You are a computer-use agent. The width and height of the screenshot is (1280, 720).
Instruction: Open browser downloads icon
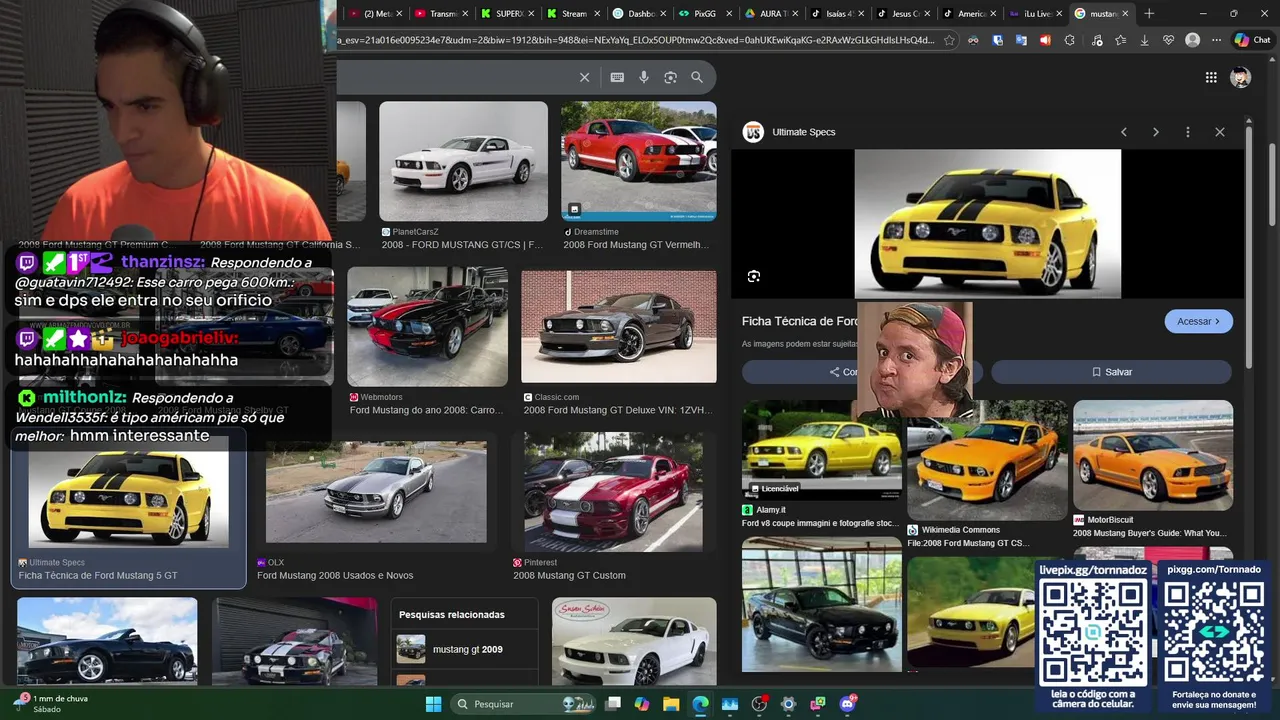pos(1144,40)
